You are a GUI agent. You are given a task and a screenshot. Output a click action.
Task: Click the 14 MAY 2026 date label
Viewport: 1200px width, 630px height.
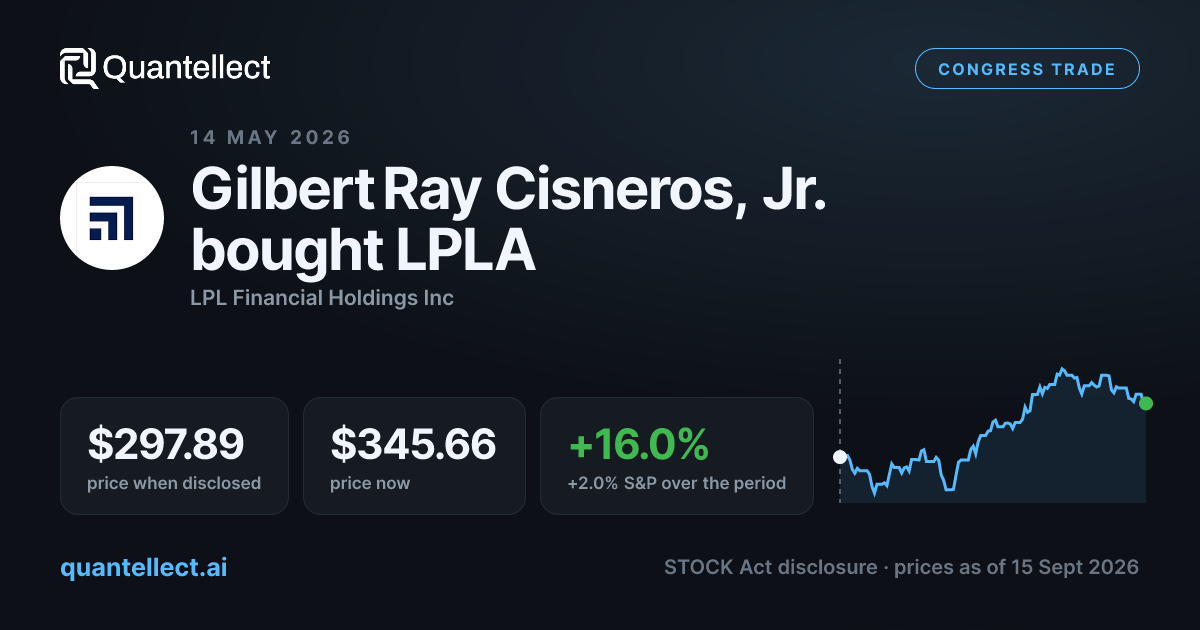coord(271,137)
